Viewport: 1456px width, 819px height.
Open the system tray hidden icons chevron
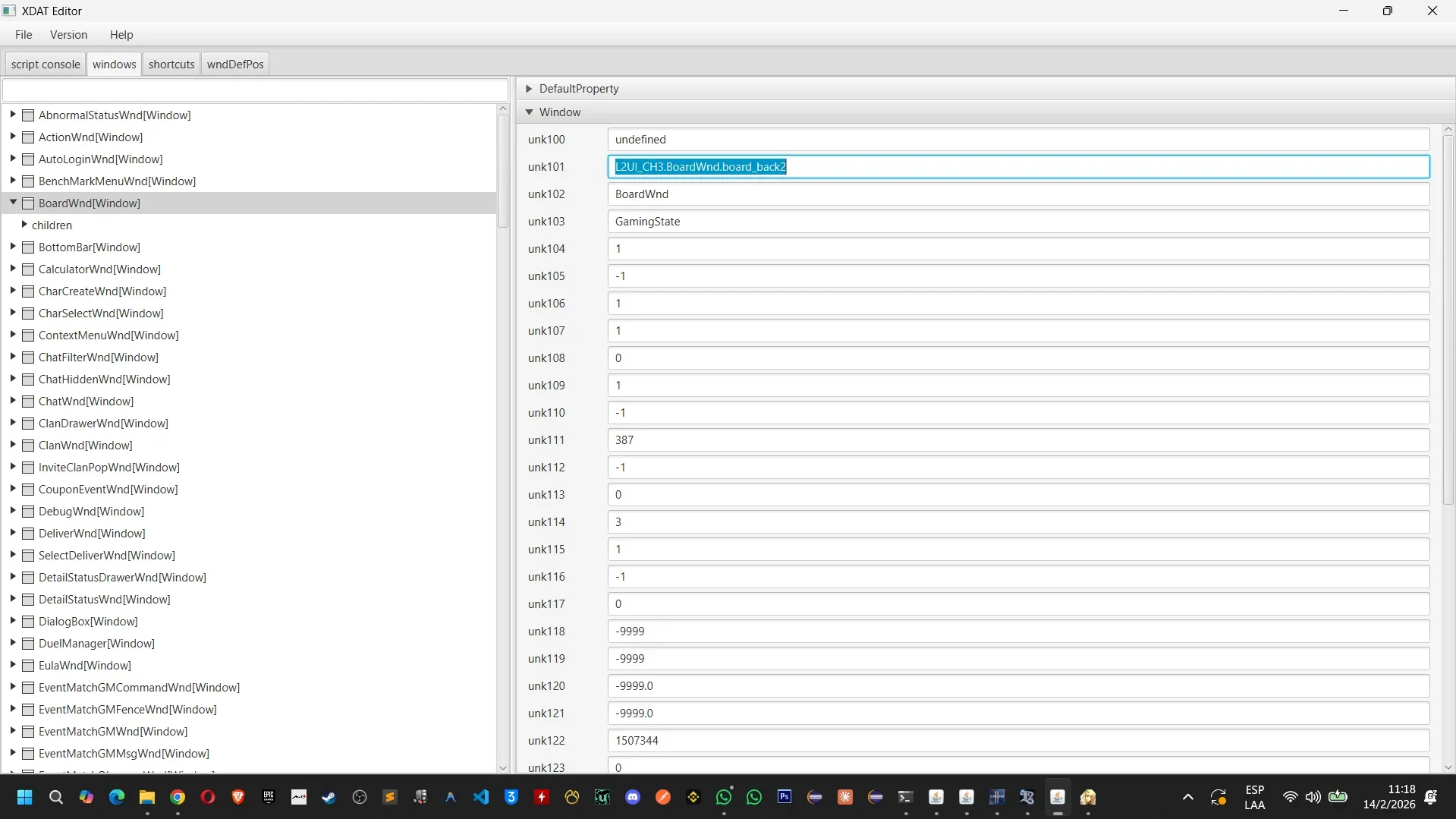(1187, 797)
